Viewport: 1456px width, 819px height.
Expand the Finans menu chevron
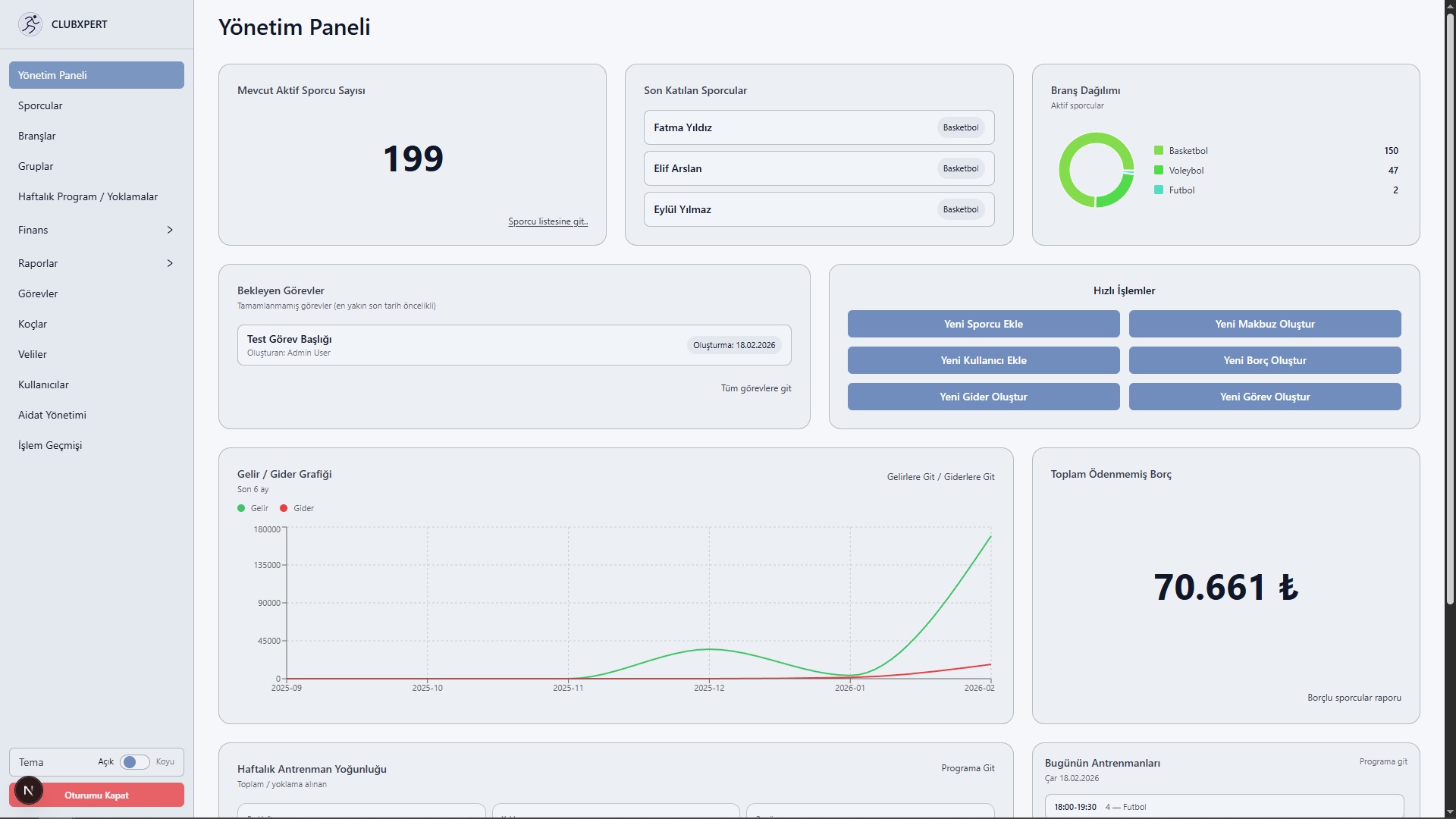tap(170, 230)
